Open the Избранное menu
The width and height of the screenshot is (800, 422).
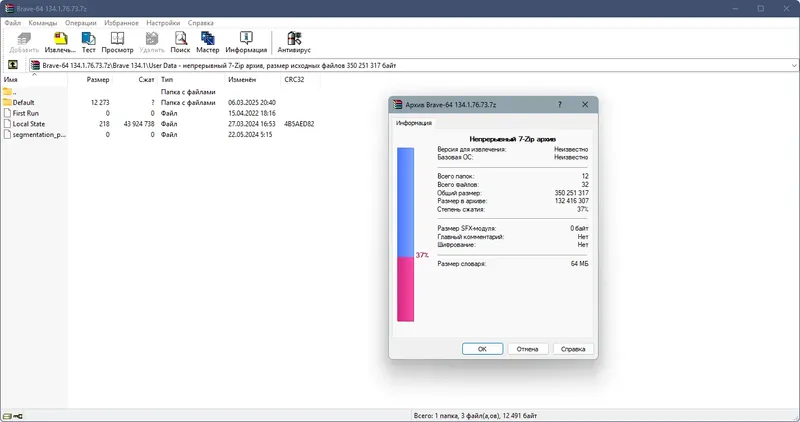tap(121, 23)
